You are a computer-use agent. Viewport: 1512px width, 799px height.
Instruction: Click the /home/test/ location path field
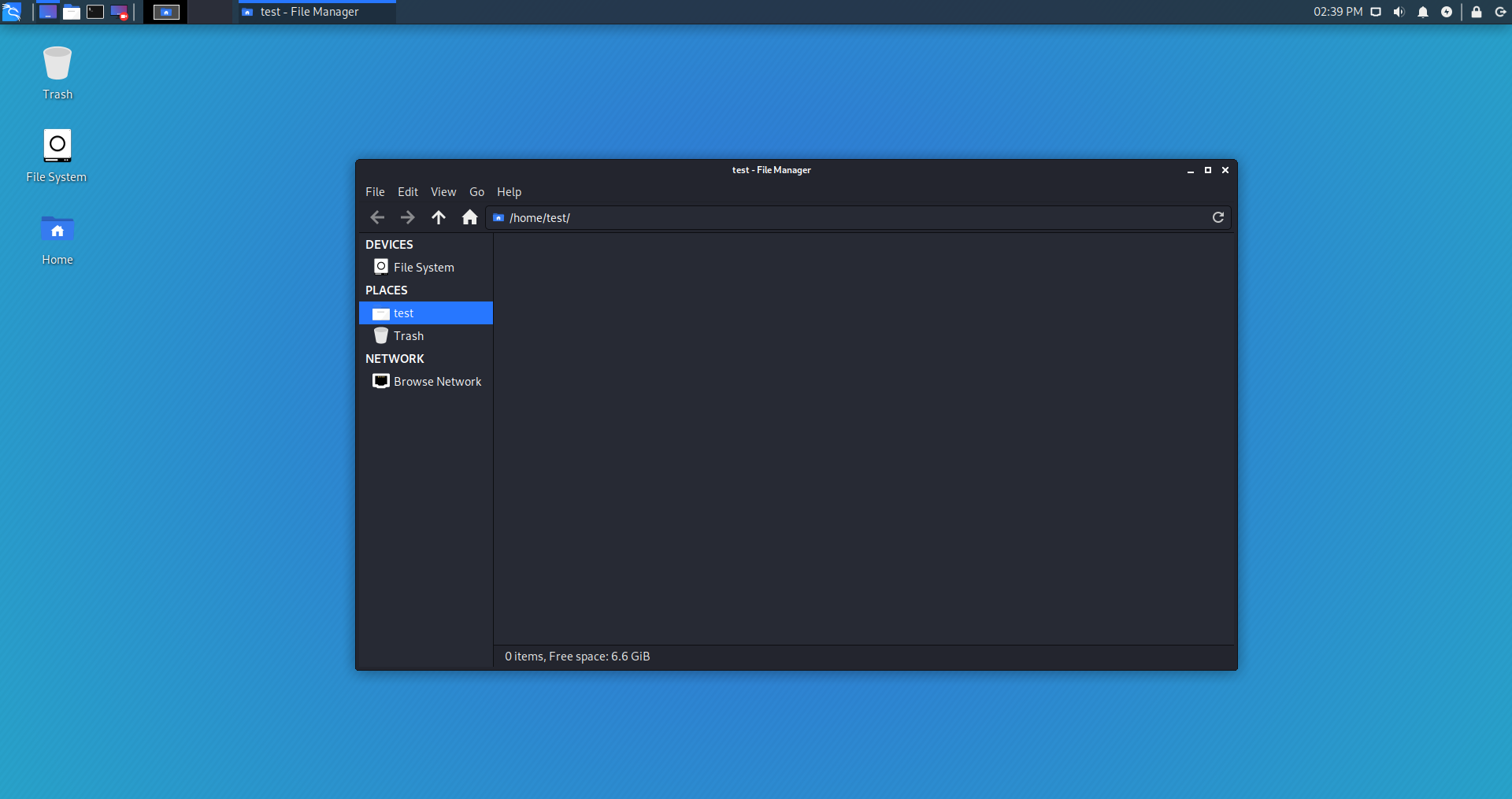click(850, 218)
